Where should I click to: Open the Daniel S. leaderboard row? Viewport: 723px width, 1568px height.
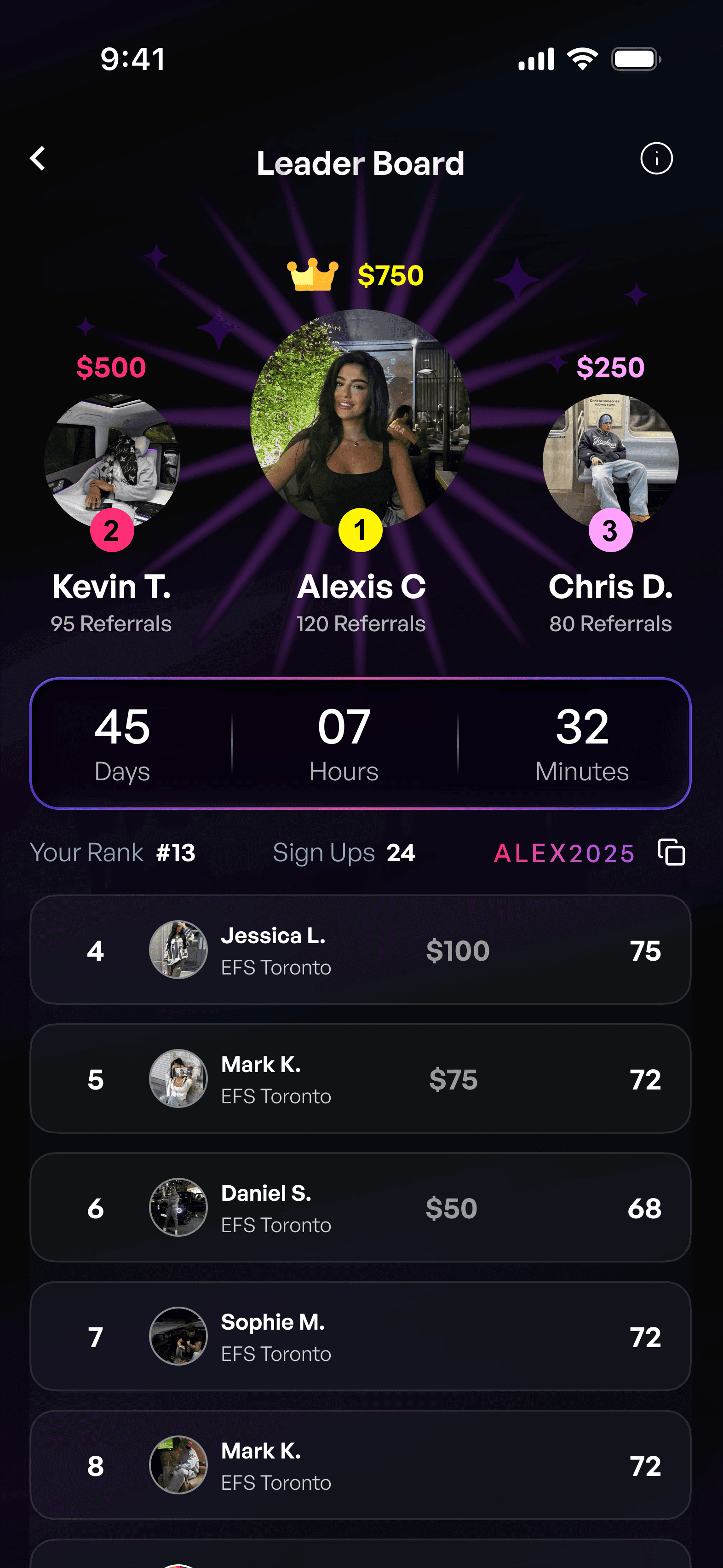pyautogui.click(x=360, y=1208)
